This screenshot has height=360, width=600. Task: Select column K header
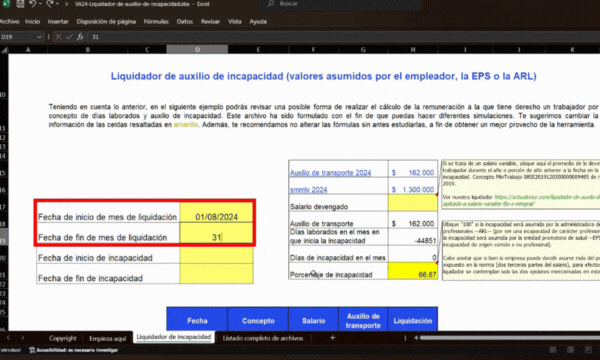pos(572,50)
